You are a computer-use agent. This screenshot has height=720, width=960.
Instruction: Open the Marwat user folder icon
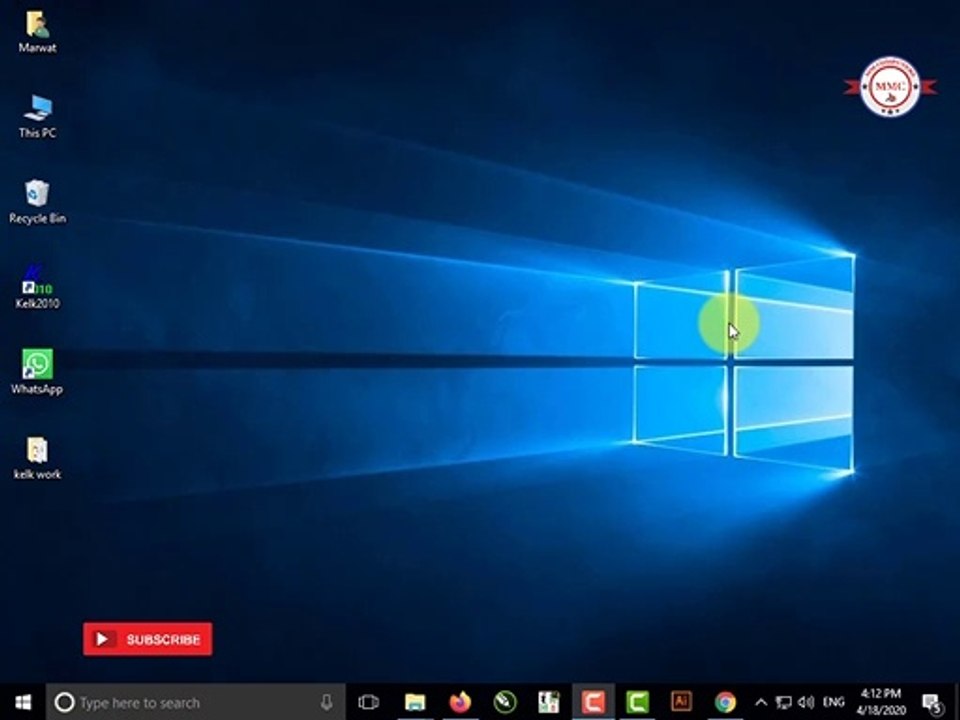click(37, 32)
